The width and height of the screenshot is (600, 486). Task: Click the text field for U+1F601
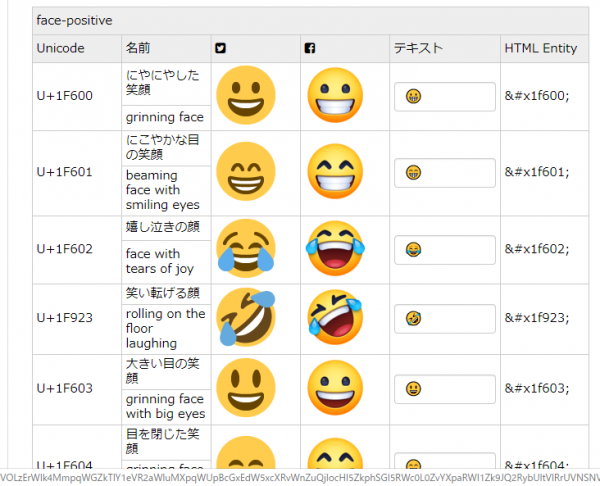click(445, 172)
